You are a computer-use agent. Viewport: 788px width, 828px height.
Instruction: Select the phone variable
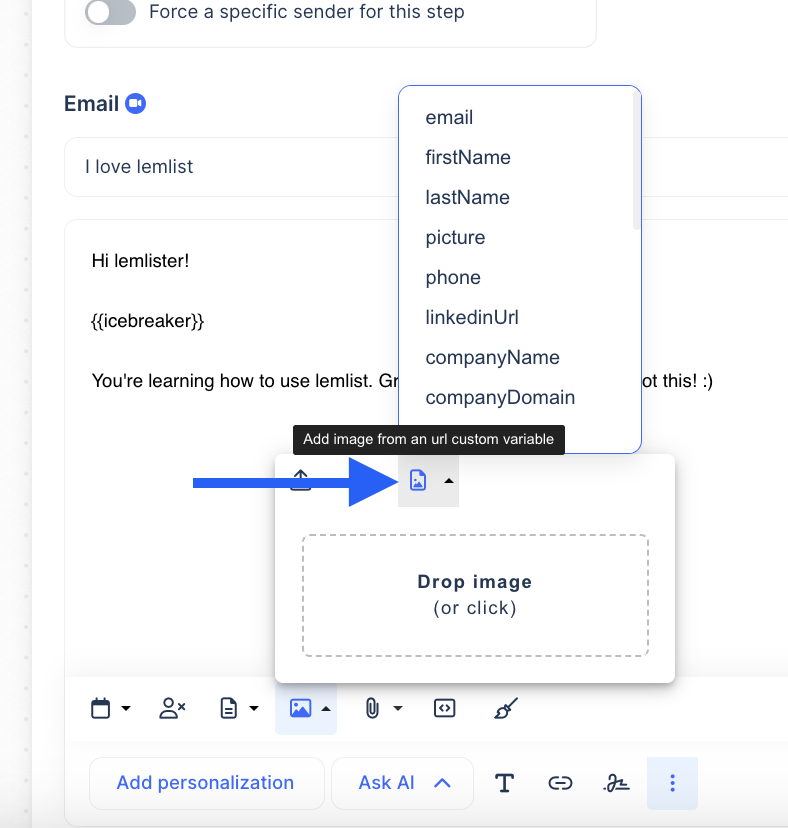(453, 278)
